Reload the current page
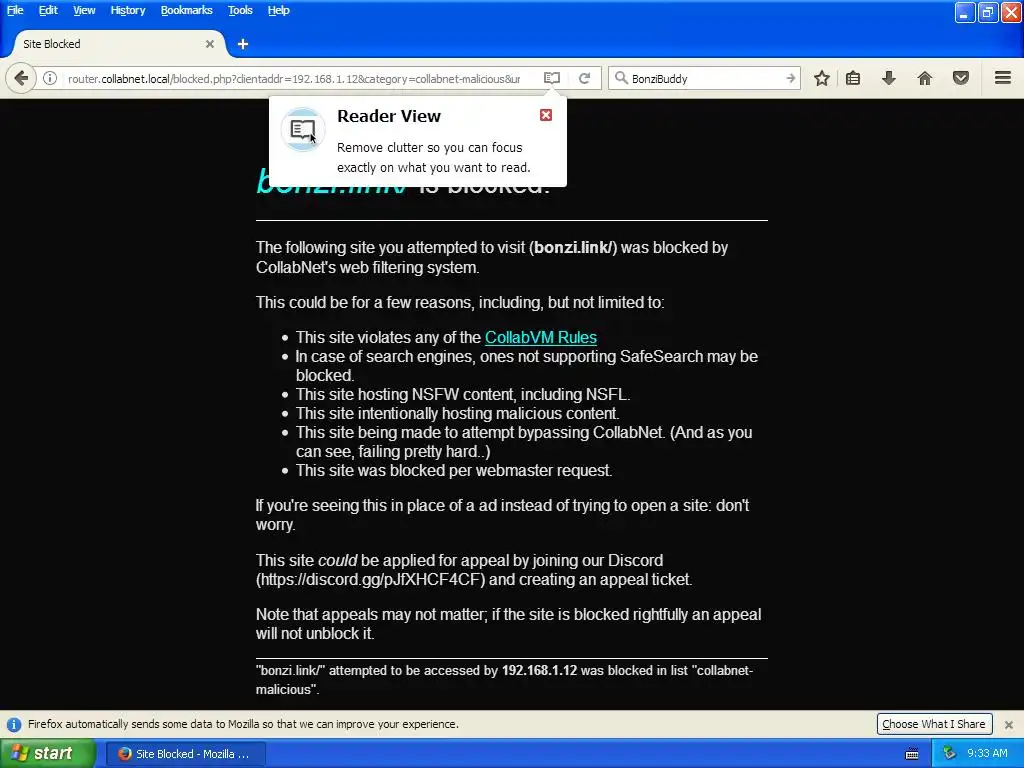 click(584, 78)
